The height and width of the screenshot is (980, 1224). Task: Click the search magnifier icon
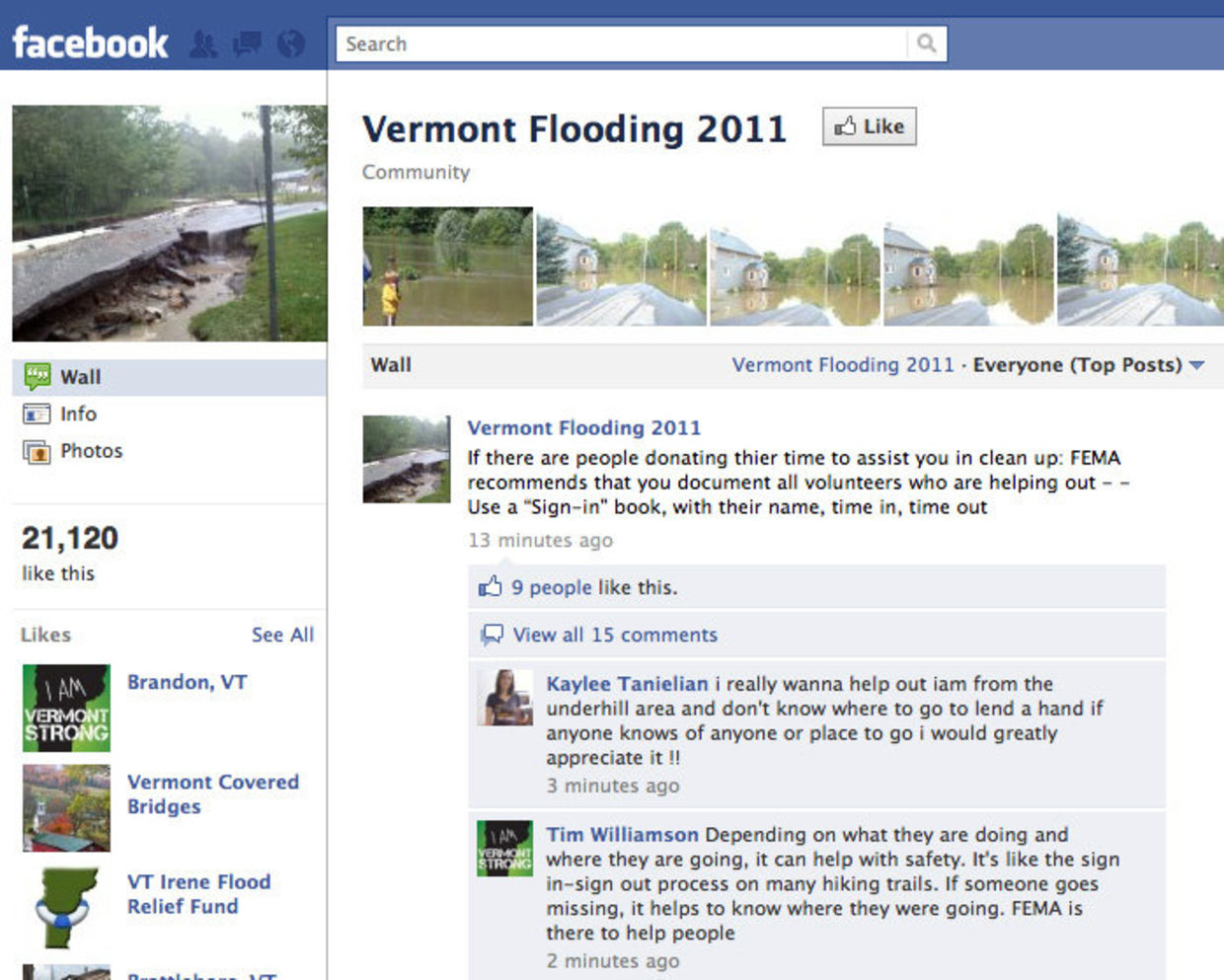pyautogui.click(x=926, y=43)
